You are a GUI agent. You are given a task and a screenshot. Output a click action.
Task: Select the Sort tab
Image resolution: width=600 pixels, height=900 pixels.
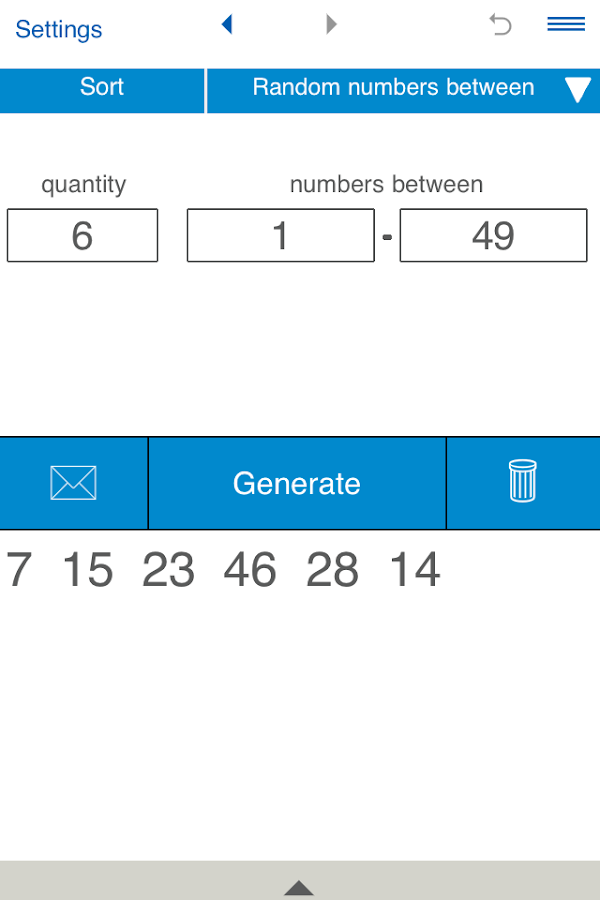click(x=102, y=87)
